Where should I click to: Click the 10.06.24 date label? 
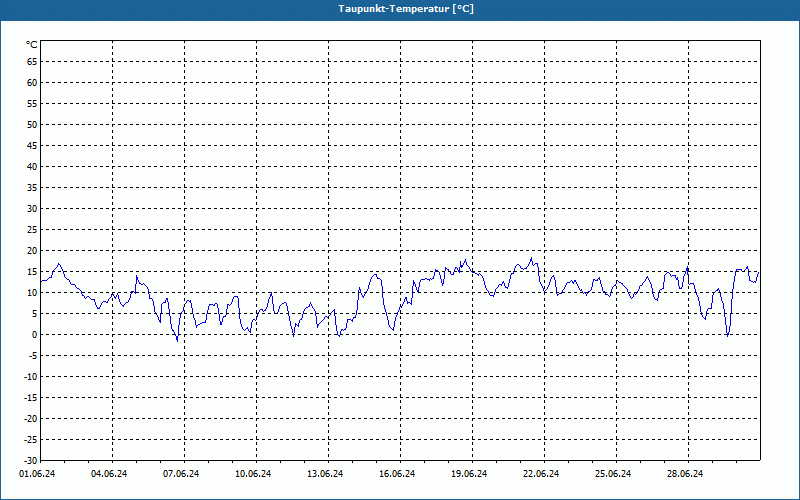(x=253, y=474)
